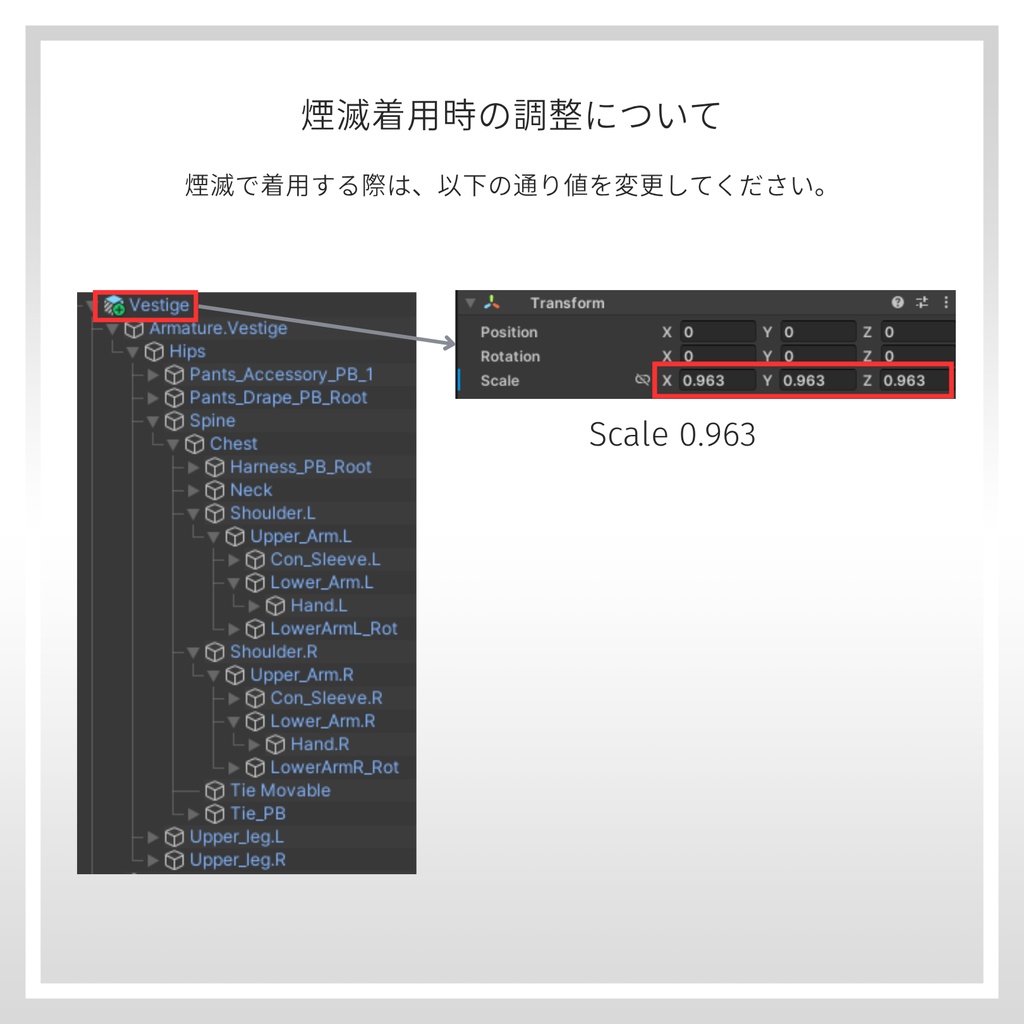Toggle the Scale constrained proportions link

pyautogui.click(x=643, y=380)
